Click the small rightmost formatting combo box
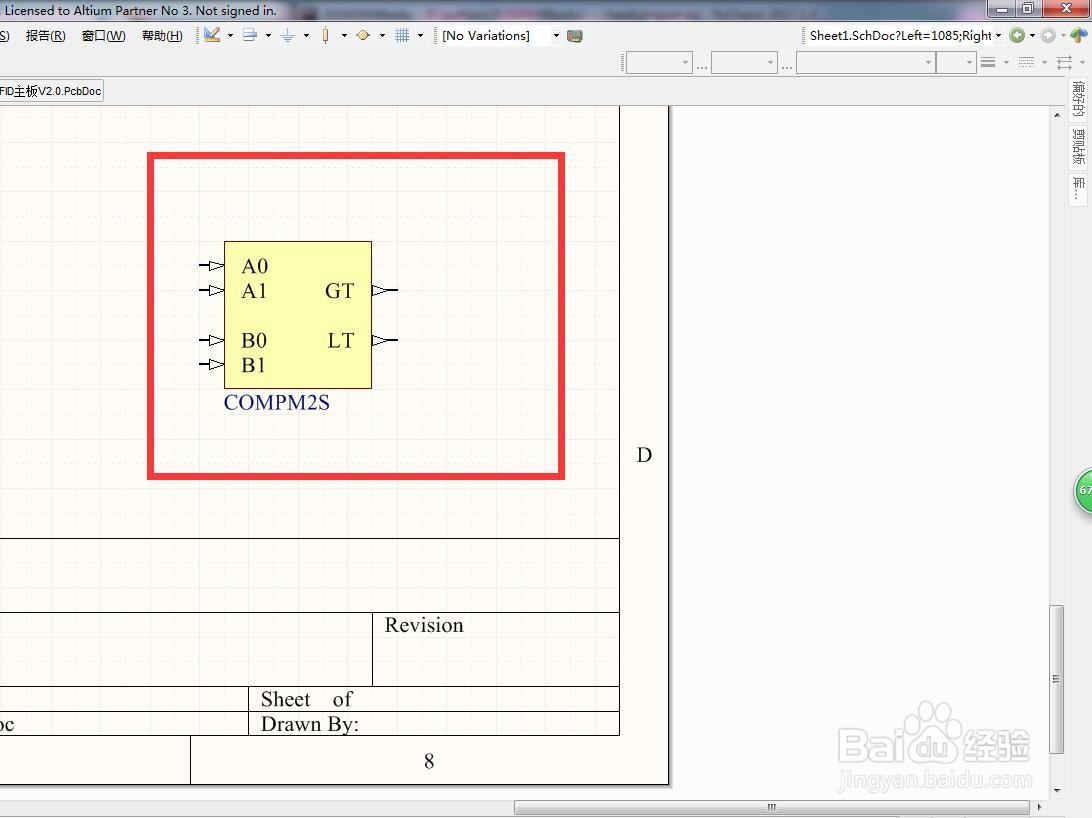This screenshot has height=818, width=1092. click(x=956, y=63)
